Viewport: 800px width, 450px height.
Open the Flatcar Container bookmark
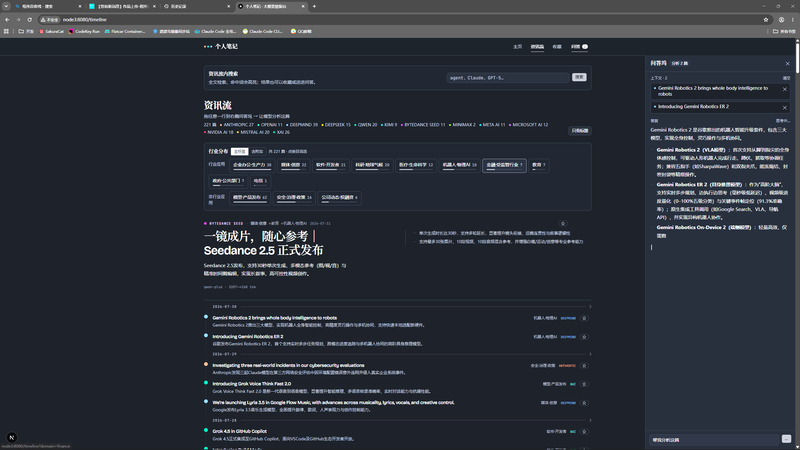(x=125, y=31)
